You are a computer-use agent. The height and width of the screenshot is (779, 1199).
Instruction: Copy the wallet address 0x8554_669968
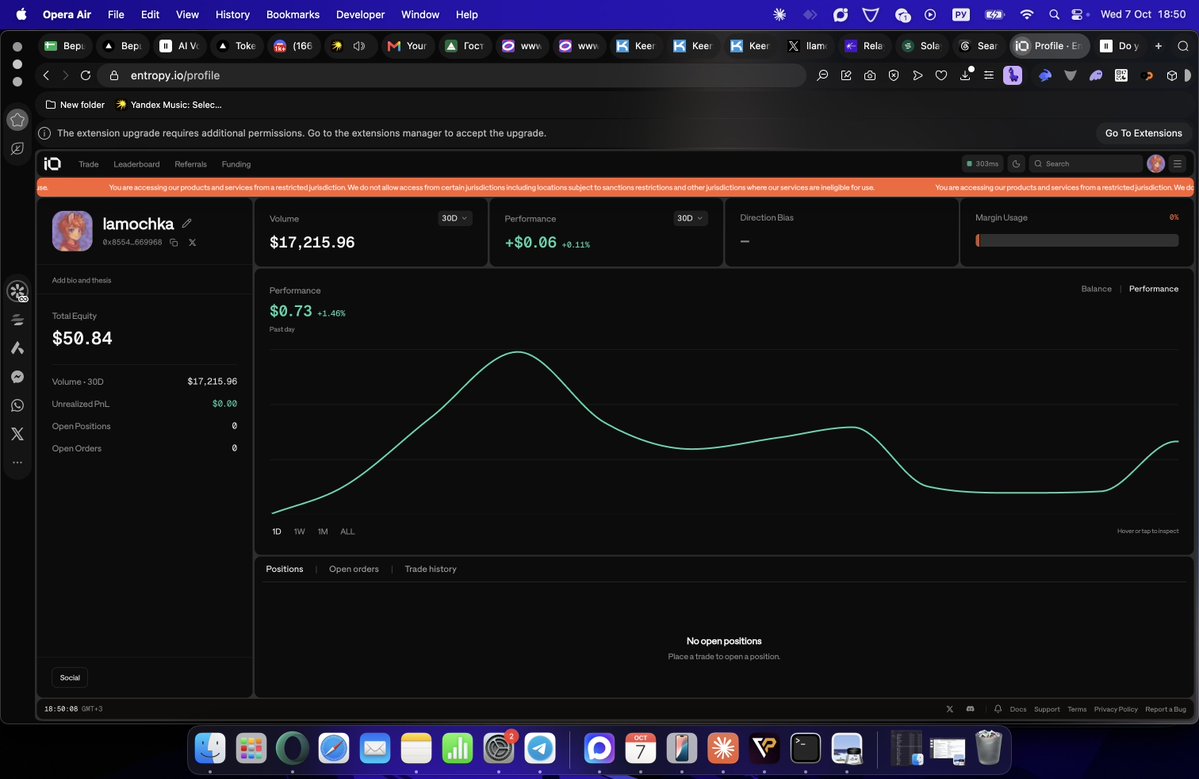[x=174, y=242]
